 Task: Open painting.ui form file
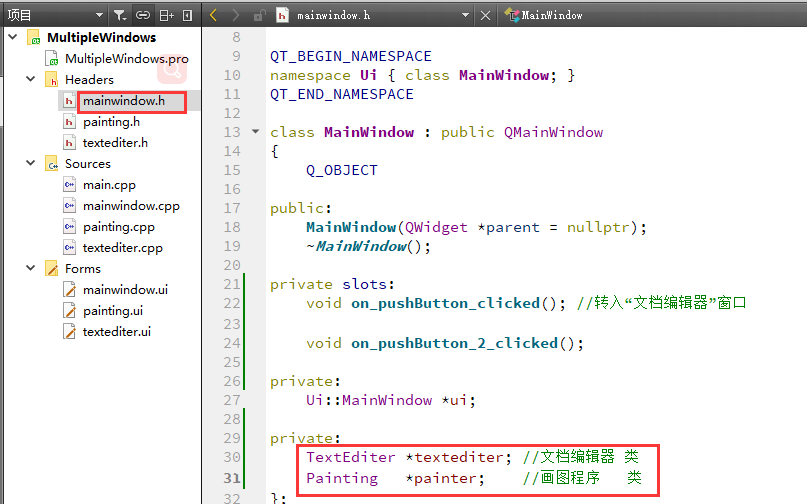[x=113, y=311]
